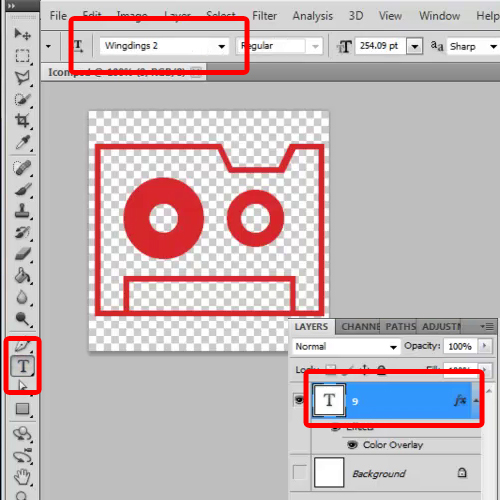The width and height of the screenshot is (500, 500).
Task: Show the Background layer visibility box
Action: coord(299,472)
